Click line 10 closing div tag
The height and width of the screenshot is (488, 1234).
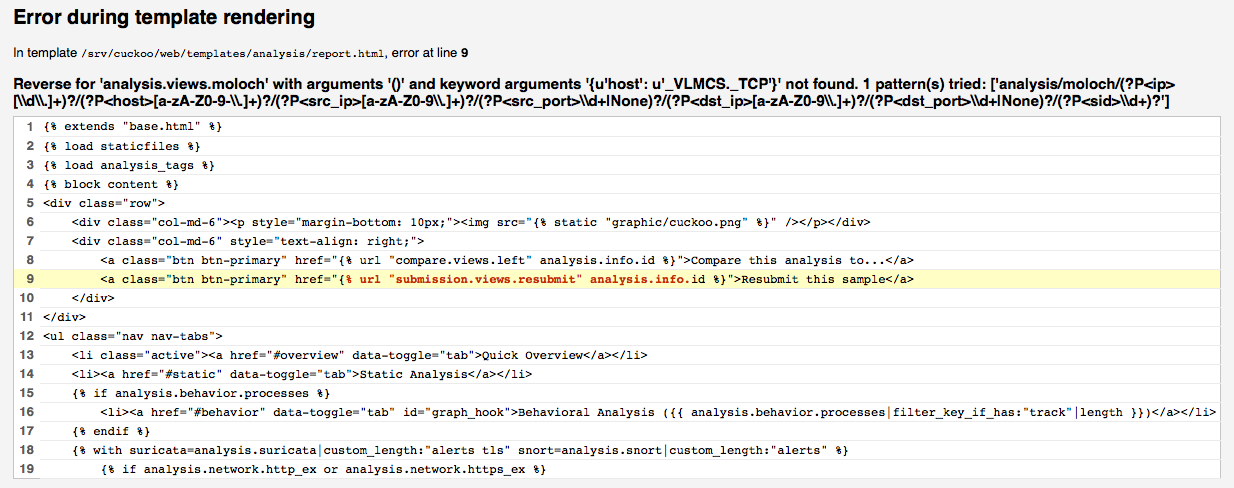[x=617, y=298]
